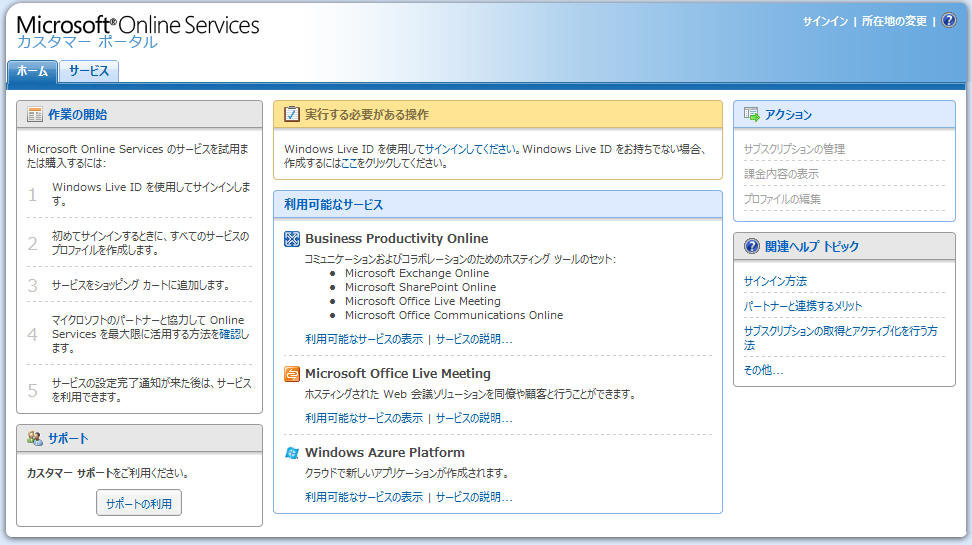Show available services for Office Live Meeting

click(x=364, y=418)
